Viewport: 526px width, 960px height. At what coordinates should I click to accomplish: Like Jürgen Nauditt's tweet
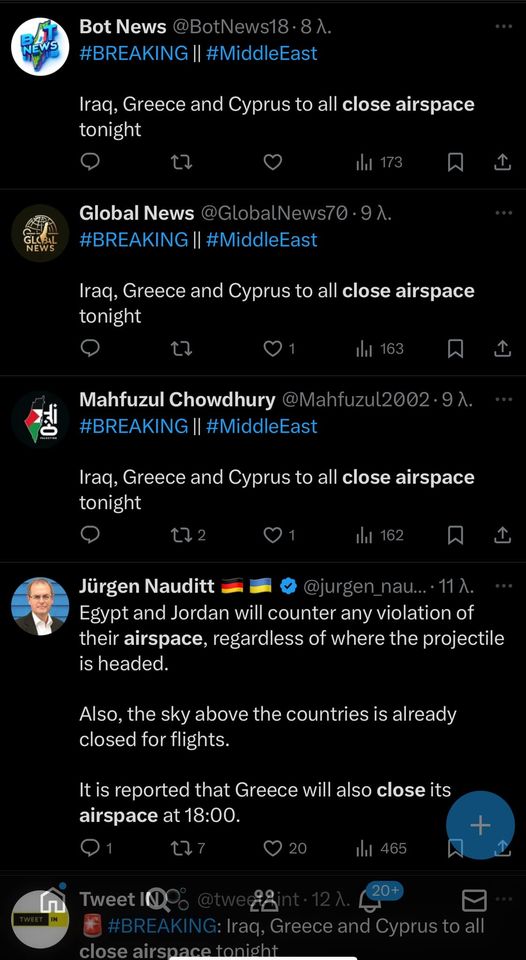(x=285, y=849)
